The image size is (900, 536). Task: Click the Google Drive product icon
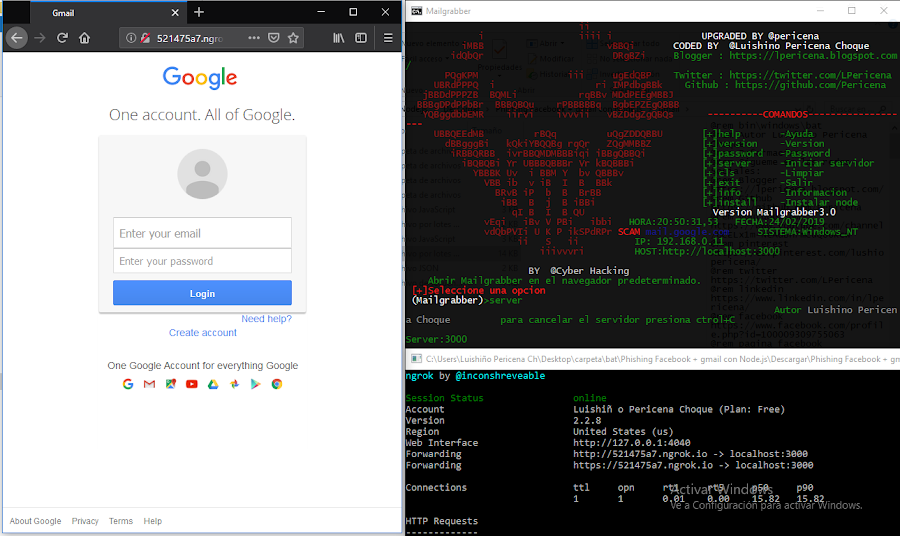[x=213, y=384]
